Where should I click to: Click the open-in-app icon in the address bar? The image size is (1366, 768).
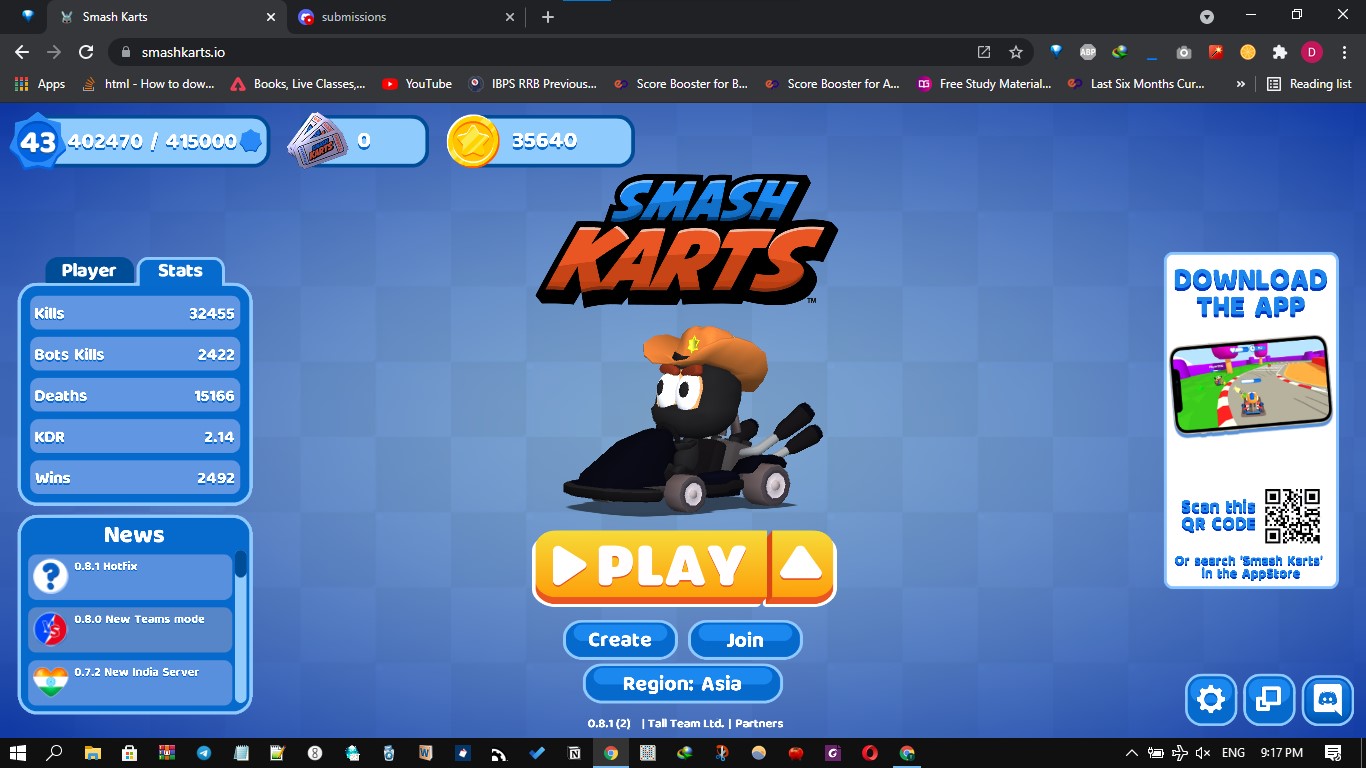[984, 52]
